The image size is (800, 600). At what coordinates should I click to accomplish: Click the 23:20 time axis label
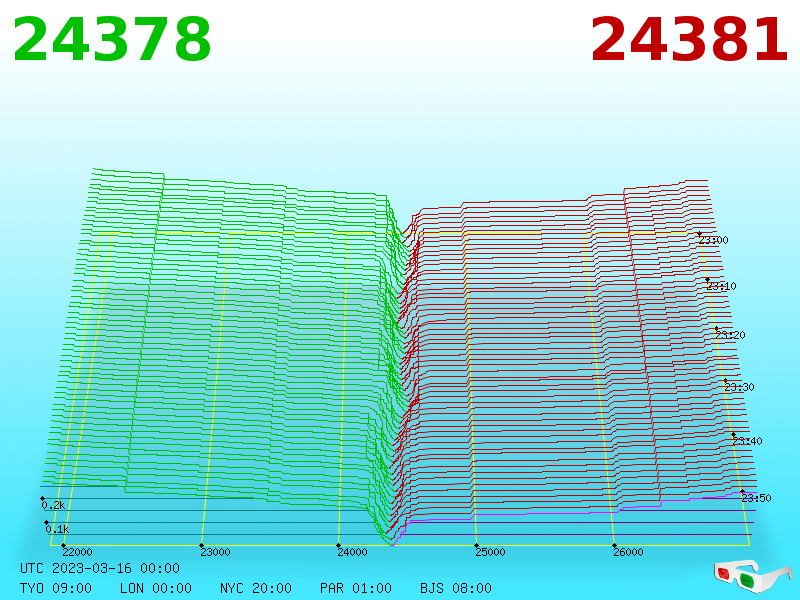(730, 335)
